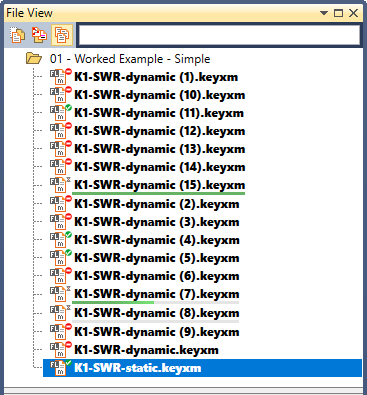Viewport: 367px width, 395px height.
Task: Close the File View panel
Action: click(353, 13)
